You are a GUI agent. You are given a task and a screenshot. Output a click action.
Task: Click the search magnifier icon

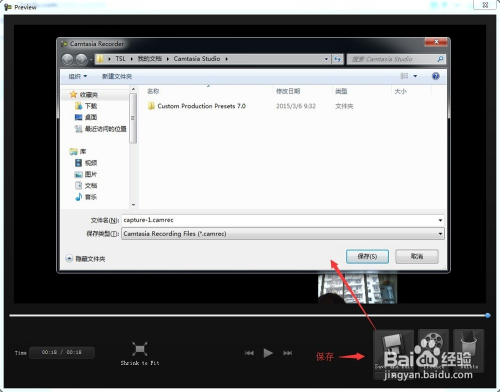click(440, 59)
